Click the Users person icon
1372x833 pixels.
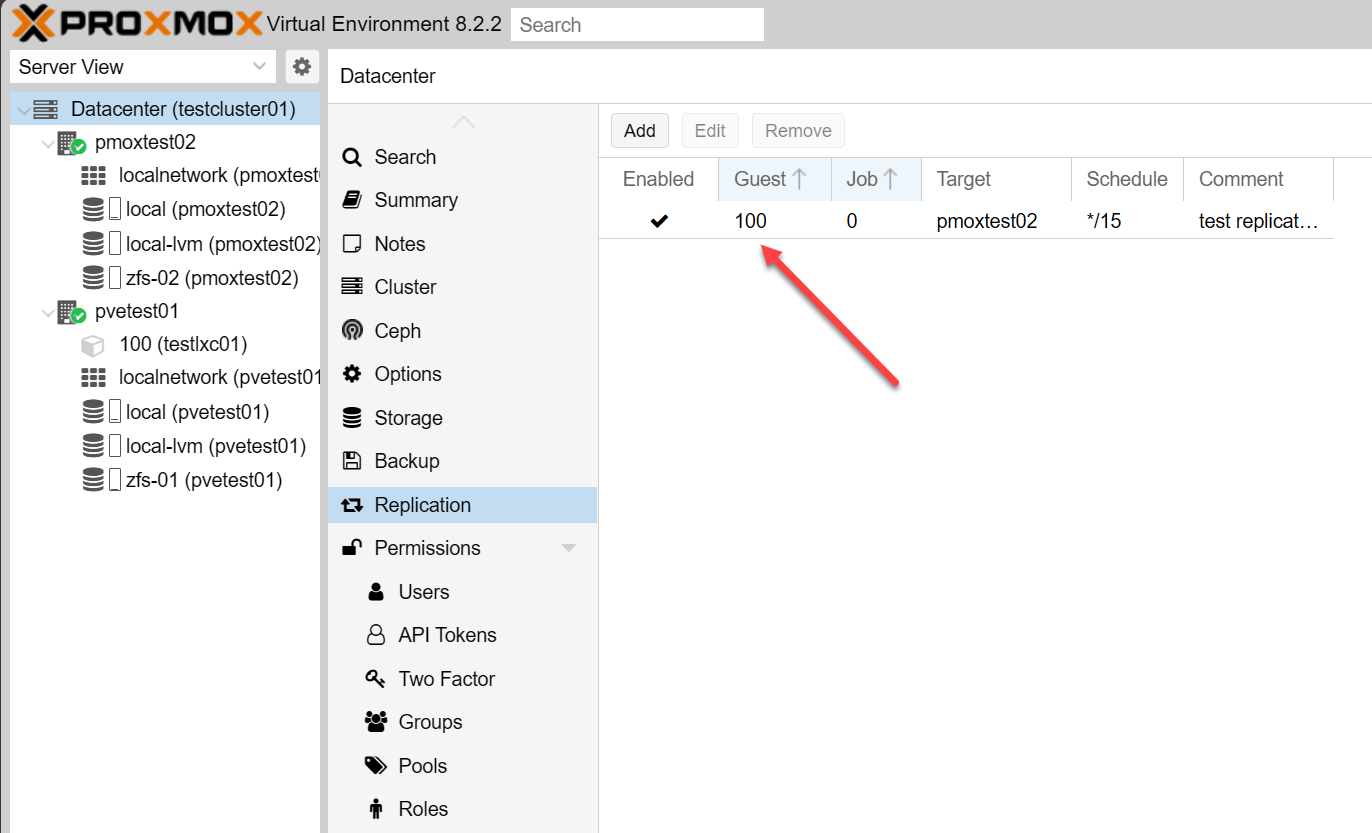click(x=376, y=592)
